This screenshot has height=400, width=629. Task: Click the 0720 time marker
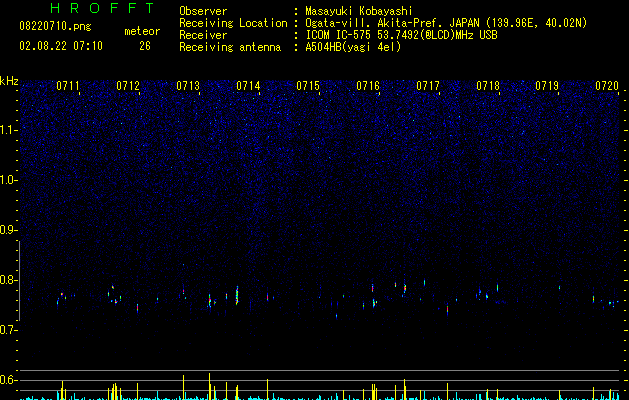coord(607,86)
